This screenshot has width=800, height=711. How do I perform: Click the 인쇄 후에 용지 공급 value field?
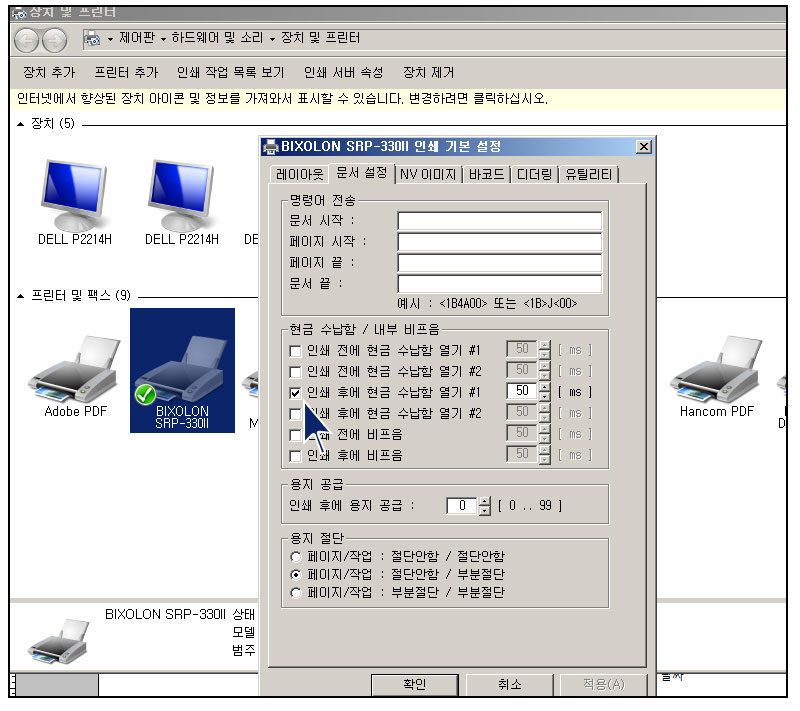click(462, 506)
